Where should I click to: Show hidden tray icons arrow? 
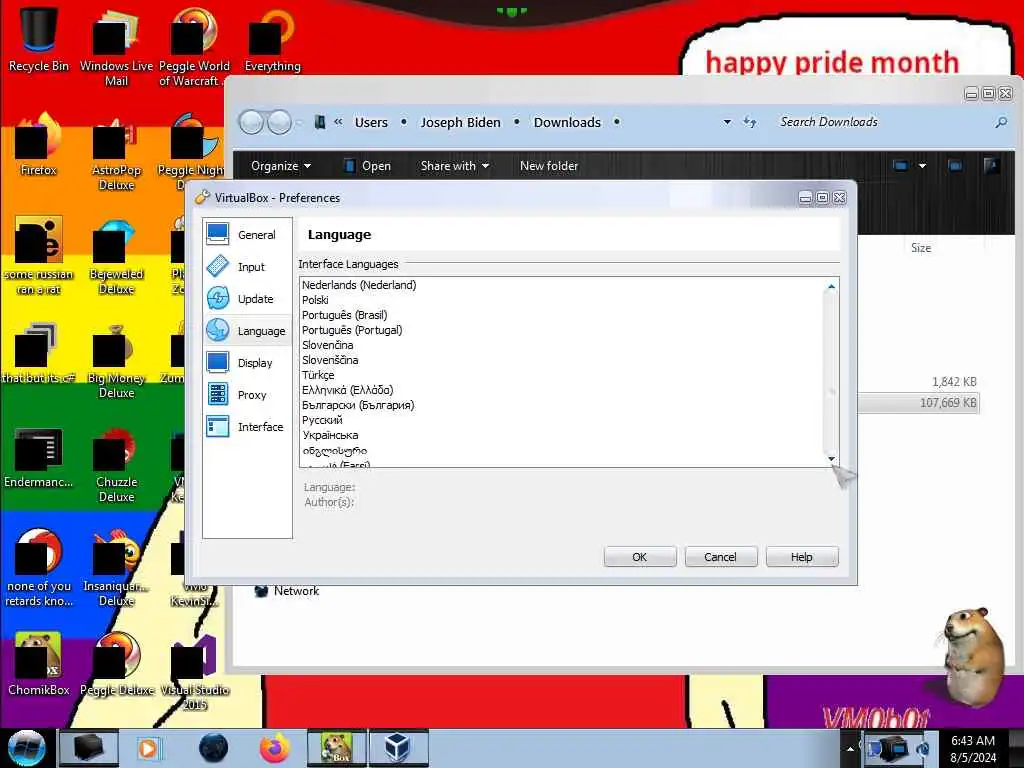(850, 748)
